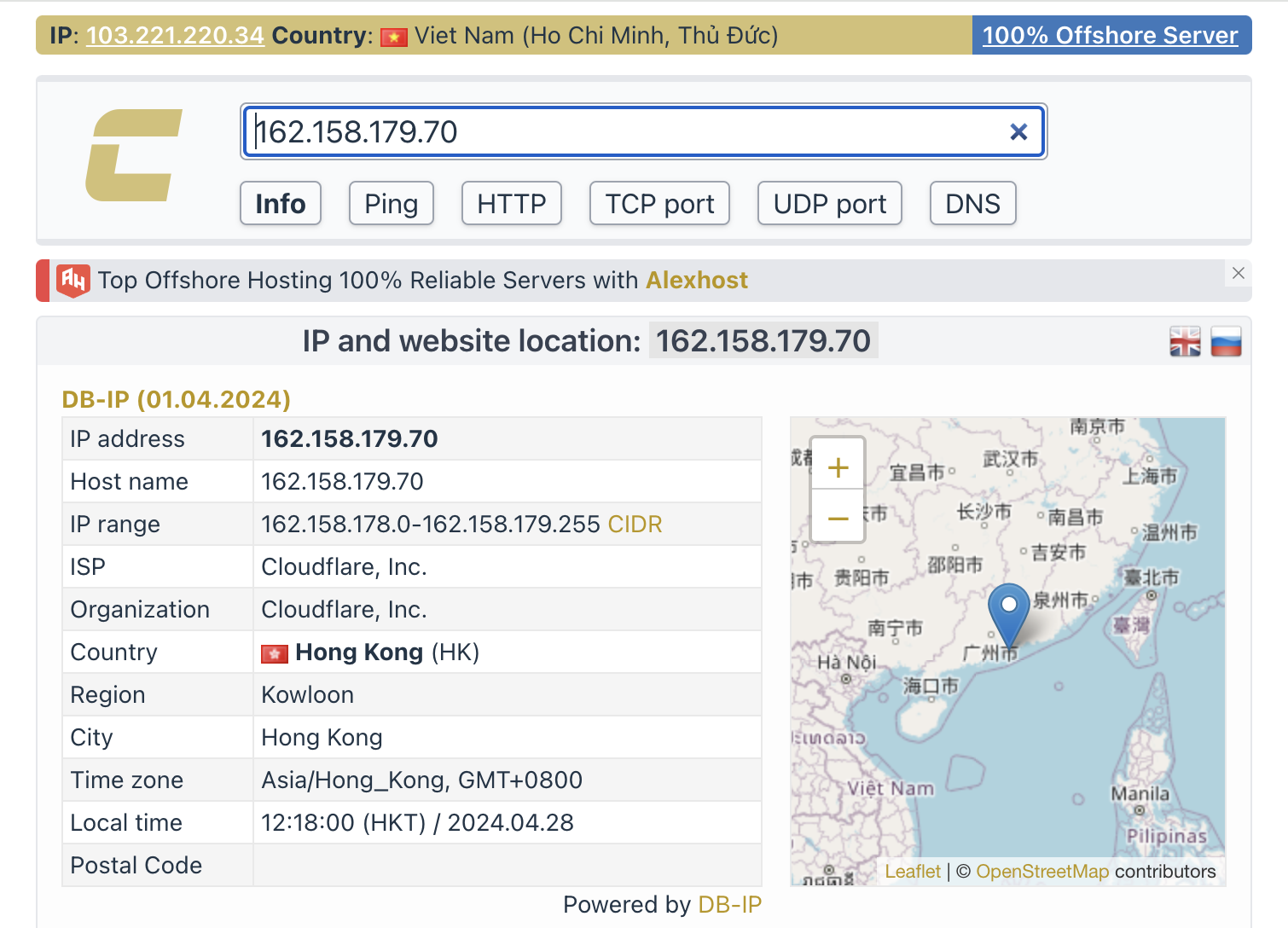Select the Host name value
Screen dimensions: 1288x928
pyautogui.click(x=342, y=481)
